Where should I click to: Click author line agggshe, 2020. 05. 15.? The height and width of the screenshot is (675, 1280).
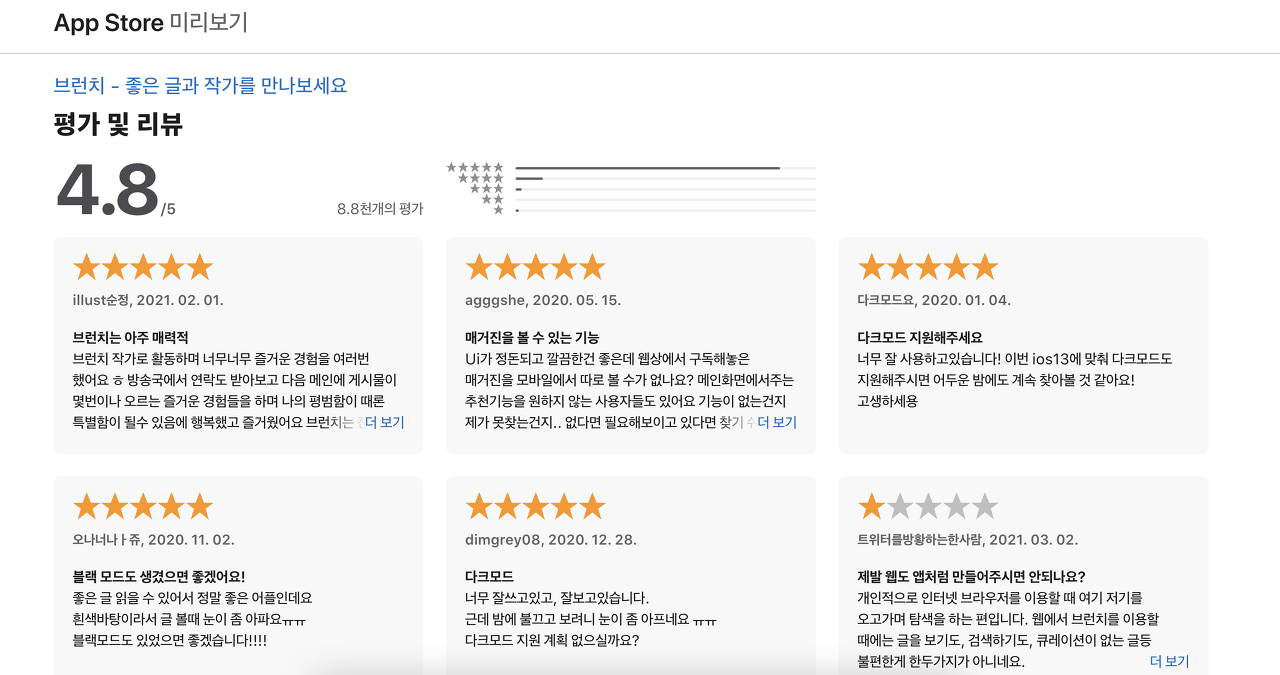click(x=543, y=300)
